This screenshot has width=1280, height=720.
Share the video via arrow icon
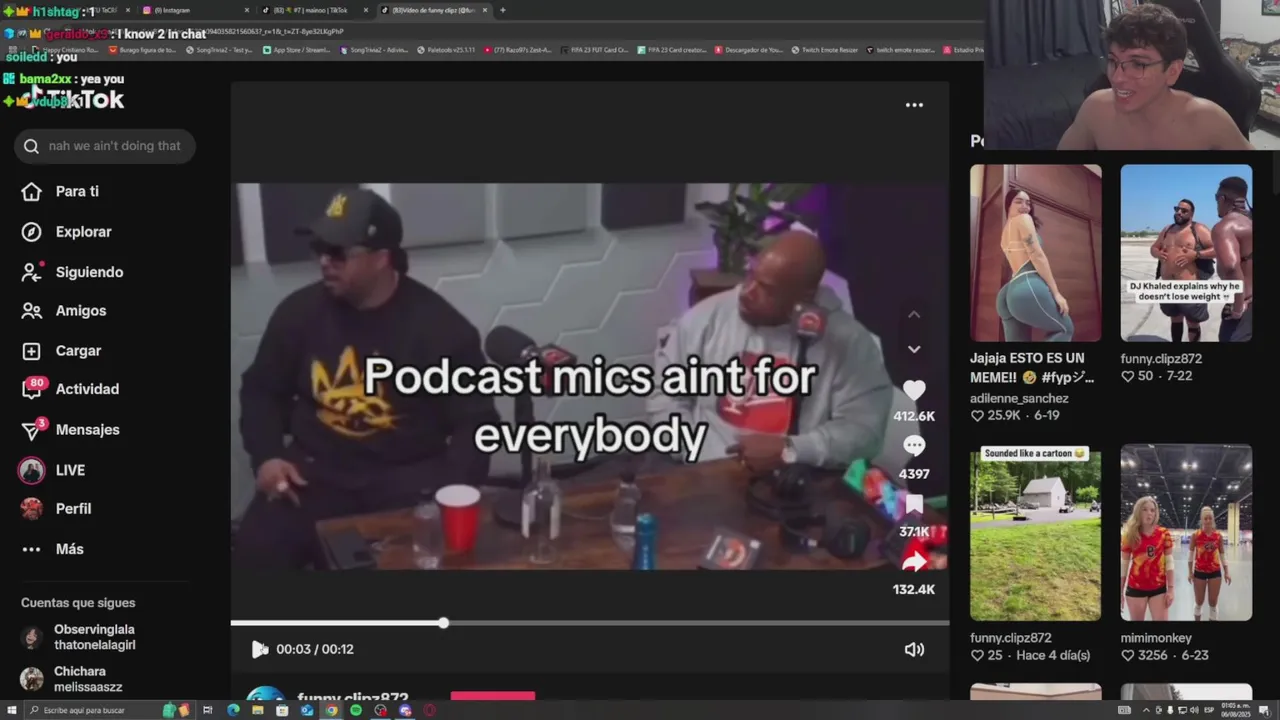(914, 562)
